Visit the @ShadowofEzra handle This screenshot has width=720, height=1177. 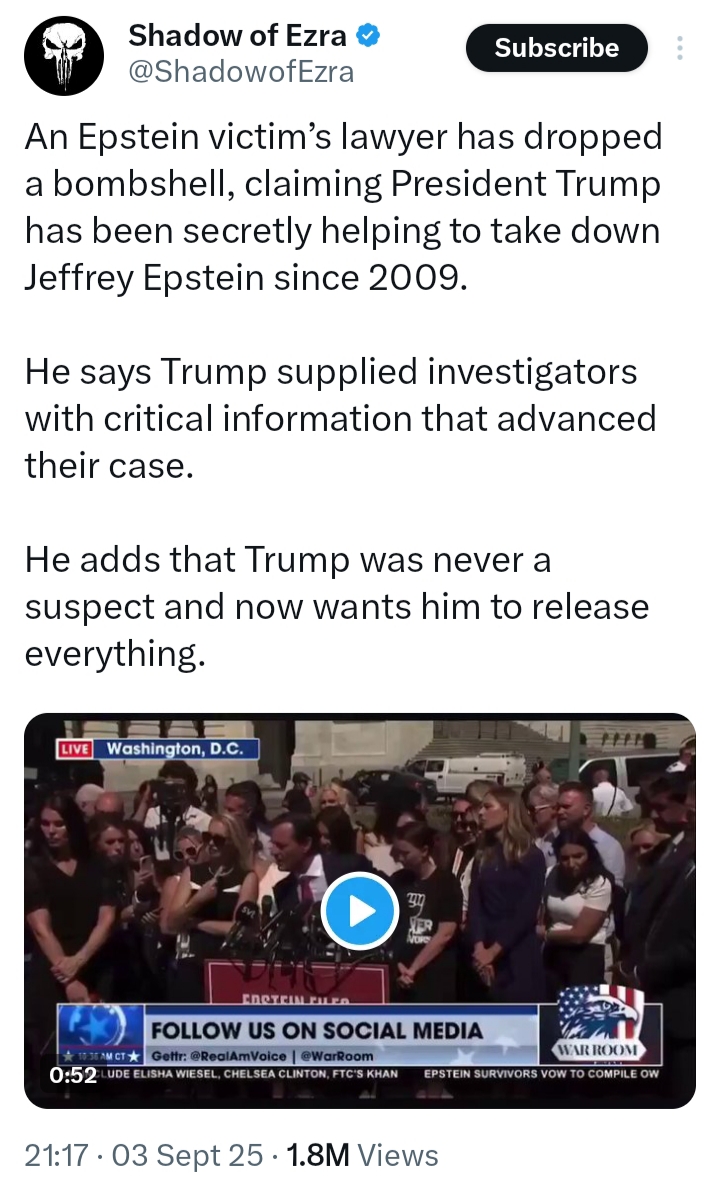click(x=241, y=72)
